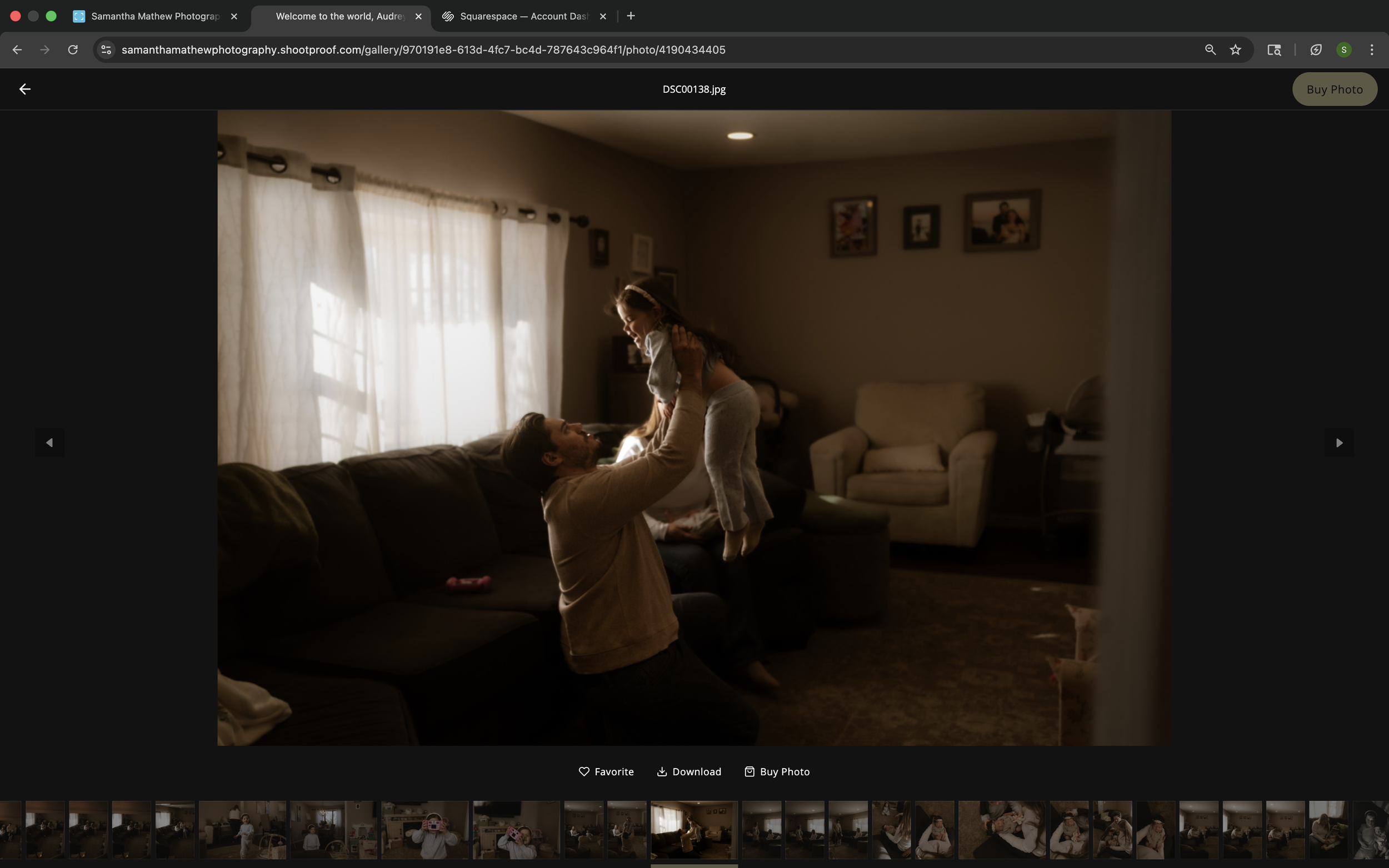Viewport: 1389px width, 868px height.
Task: Go to the previous photo arrow
Action: coord(49,443)
